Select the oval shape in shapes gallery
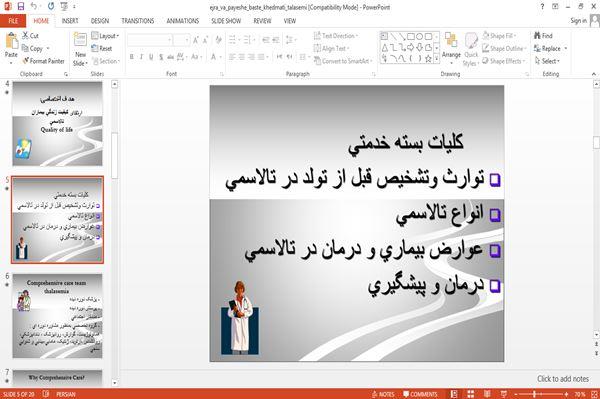 pos(419,37)
